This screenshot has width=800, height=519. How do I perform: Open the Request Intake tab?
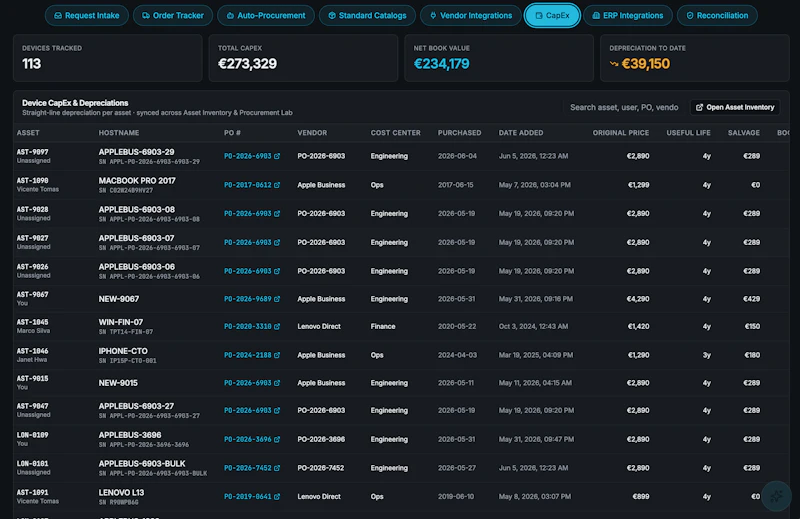coord(86,15)
